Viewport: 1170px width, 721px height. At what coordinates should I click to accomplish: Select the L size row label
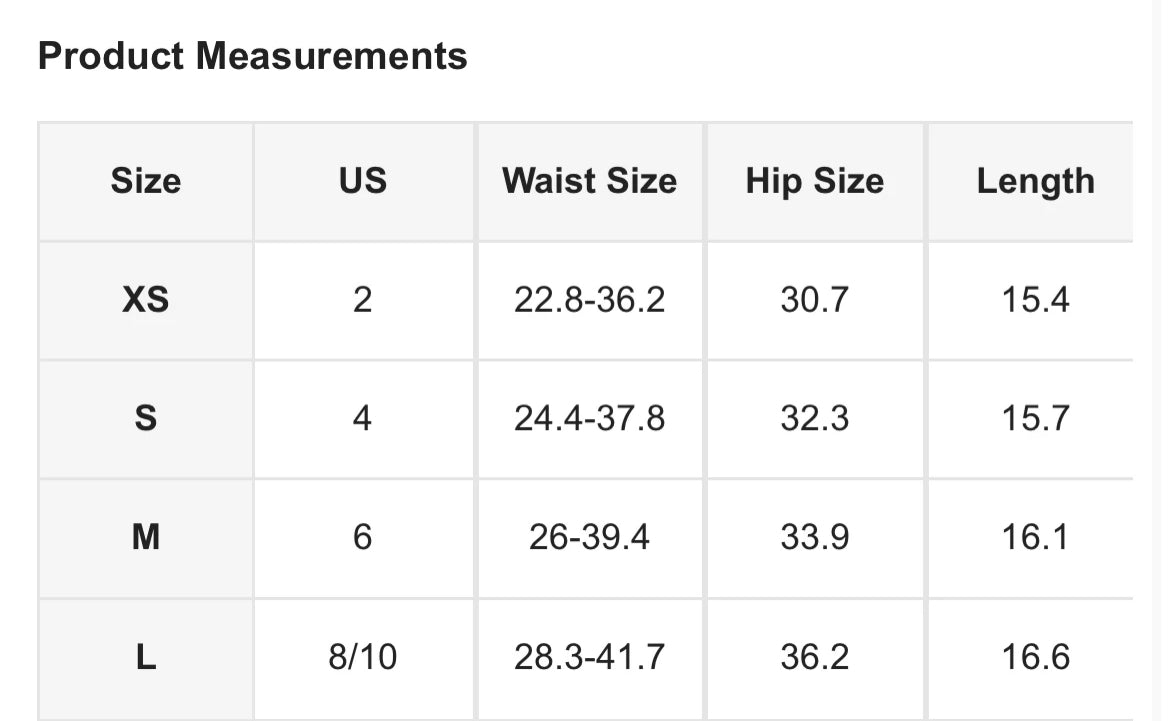tap(146, 658)
